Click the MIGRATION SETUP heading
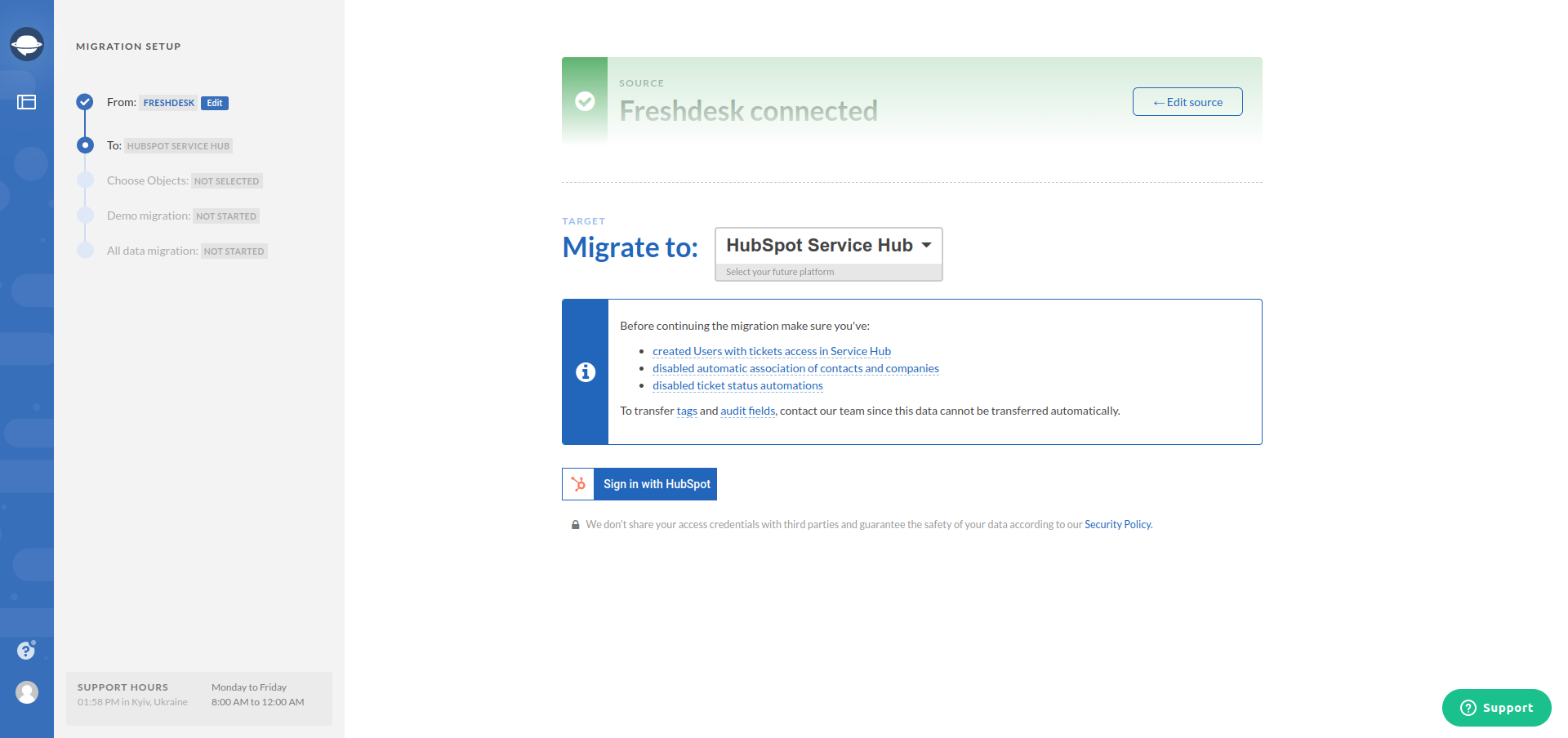Screen dimensions: 1568x738 [x=128, y=47]
